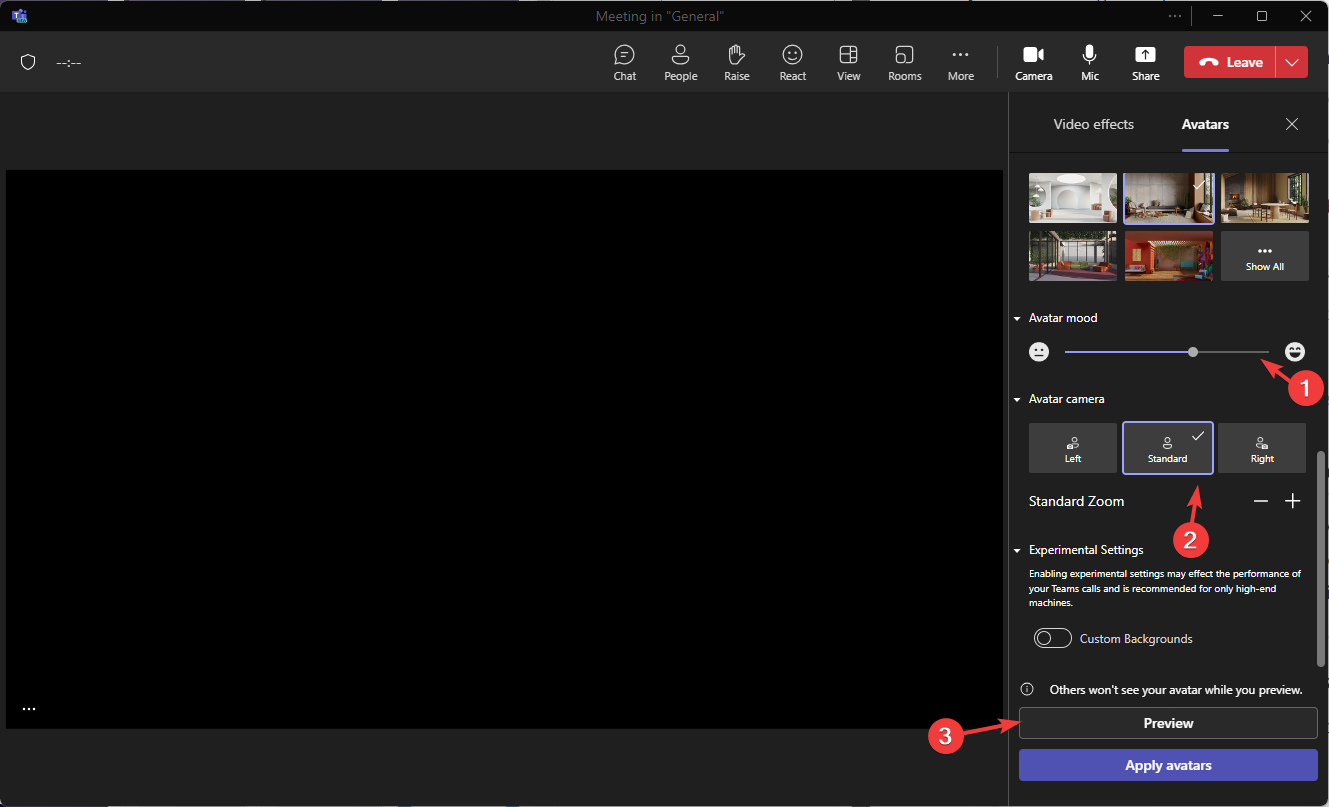
Task: Click the info icon beside preview notice
Action: coord(1027,689)
